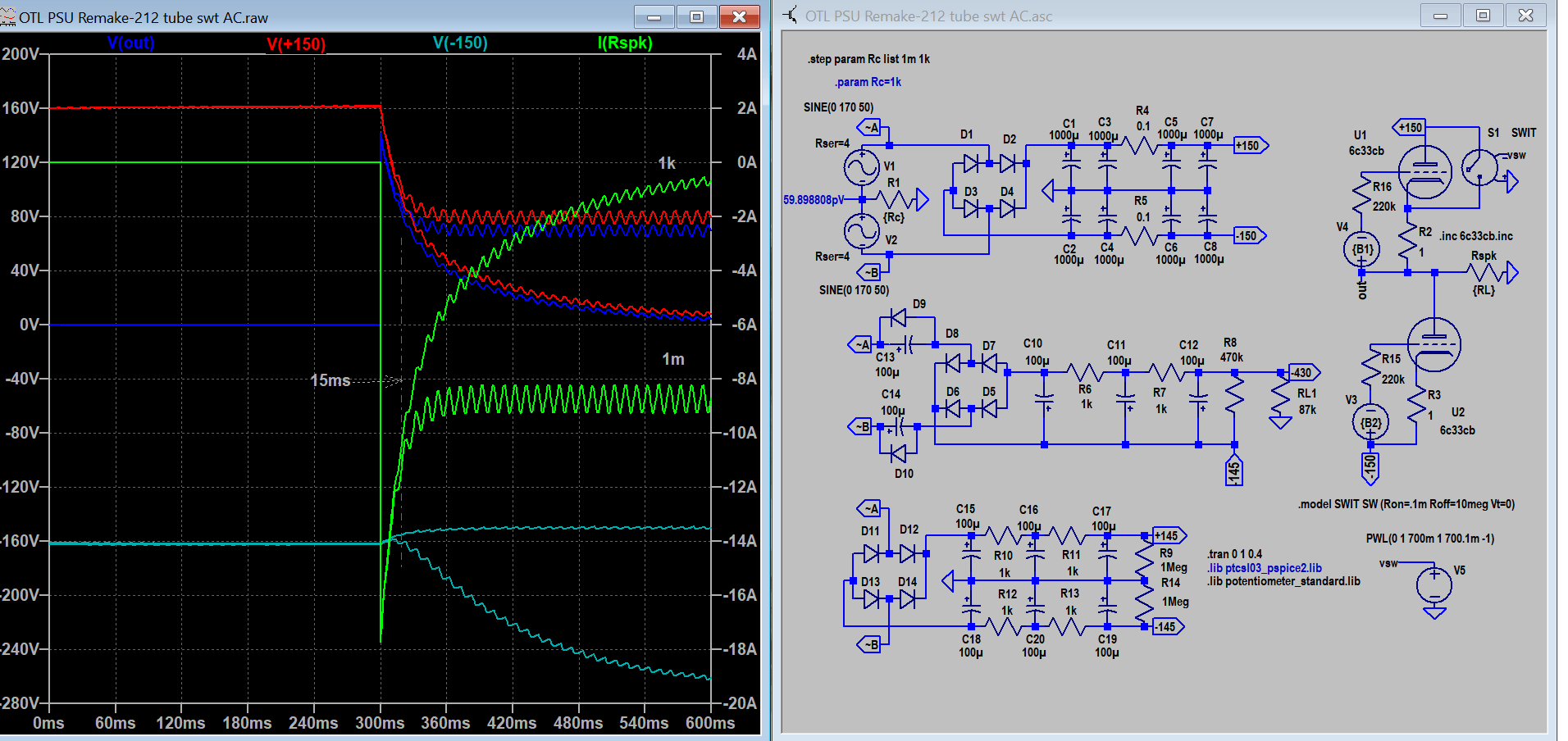Screen dimensions: 1568x741
Task: Click the schematic window title bar icon
Action: 791,15
